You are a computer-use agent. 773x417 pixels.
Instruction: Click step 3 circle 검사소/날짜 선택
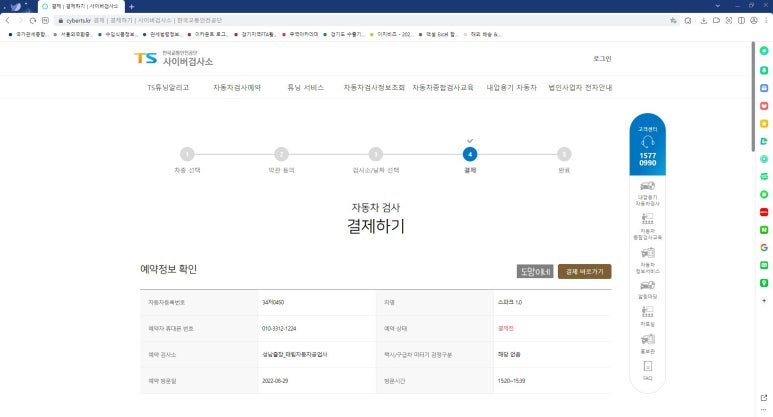point(376,154)
